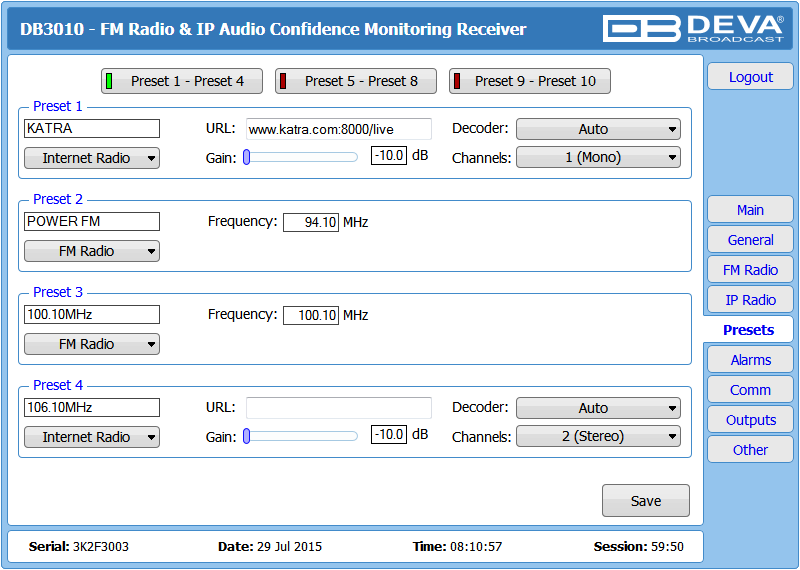This screenshot has width=800, height=570.
Task: Click the DB3010 page title text
Action: click(x=273, y=29)
